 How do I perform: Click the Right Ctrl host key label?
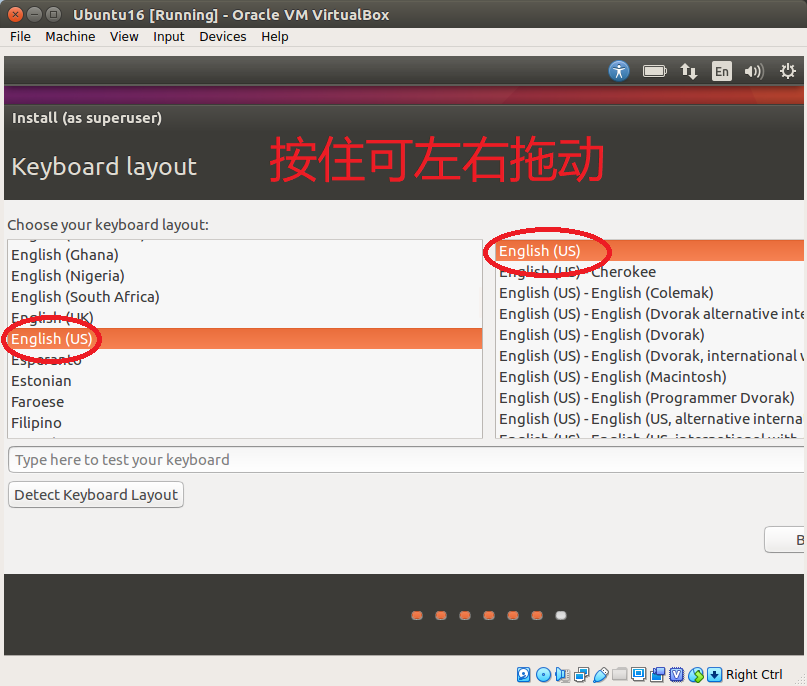click(x=754, y=674)
